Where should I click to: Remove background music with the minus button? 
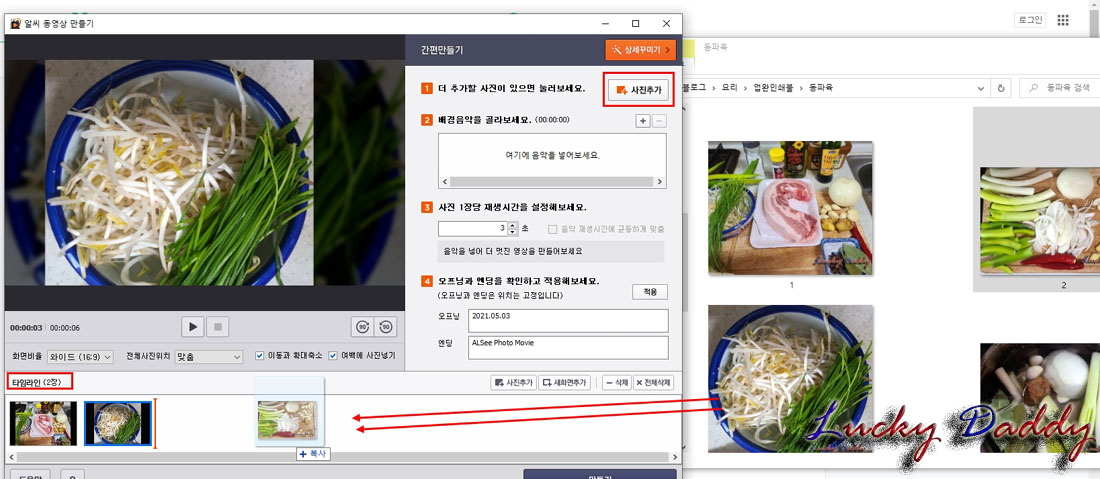pos(659,121)
